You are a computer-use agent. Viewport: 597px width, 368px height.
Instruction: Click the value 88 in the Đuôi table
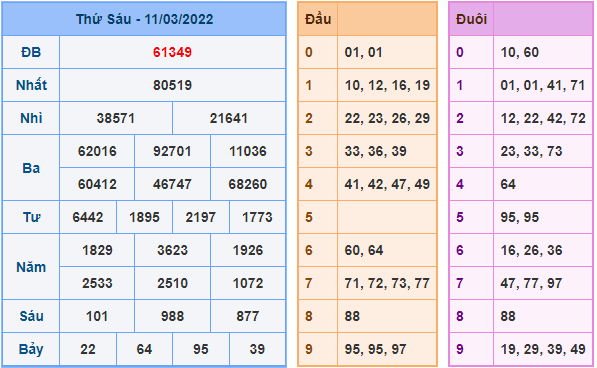click(x=508, y=316)
